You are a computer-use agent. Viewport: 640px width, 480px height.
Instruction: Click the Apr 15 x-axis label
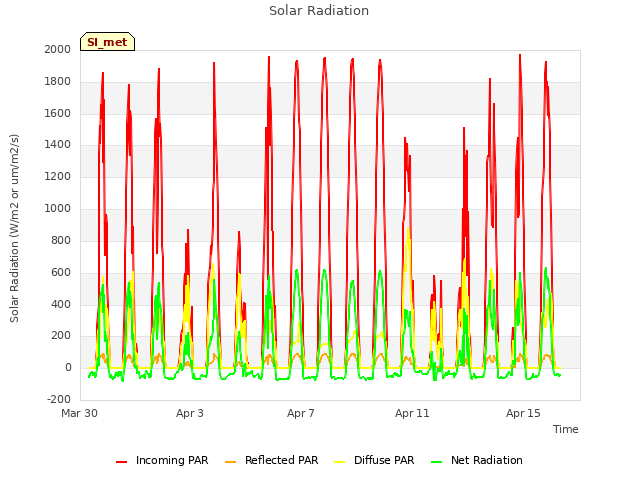tap(523, 413)
